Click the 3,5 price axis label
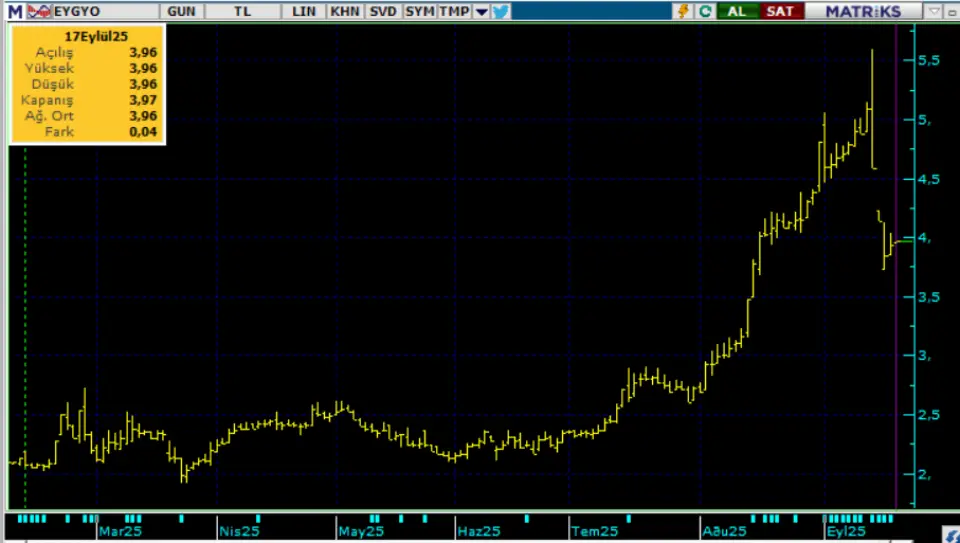 coord(927,297)
